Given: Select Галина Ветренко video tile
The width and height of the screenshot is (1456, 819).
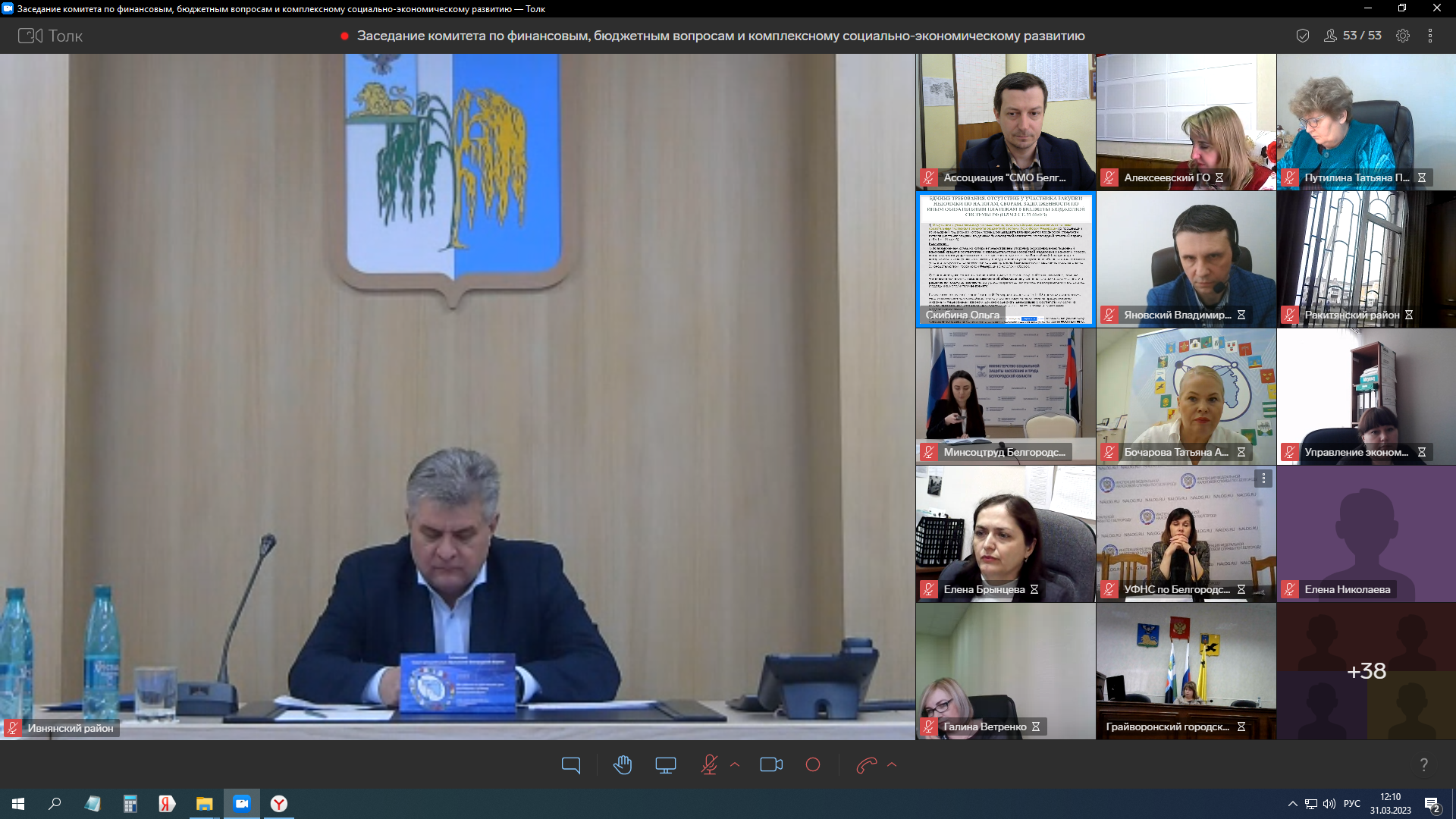Looking at the screenshot, I should (x=1006, y=671).
